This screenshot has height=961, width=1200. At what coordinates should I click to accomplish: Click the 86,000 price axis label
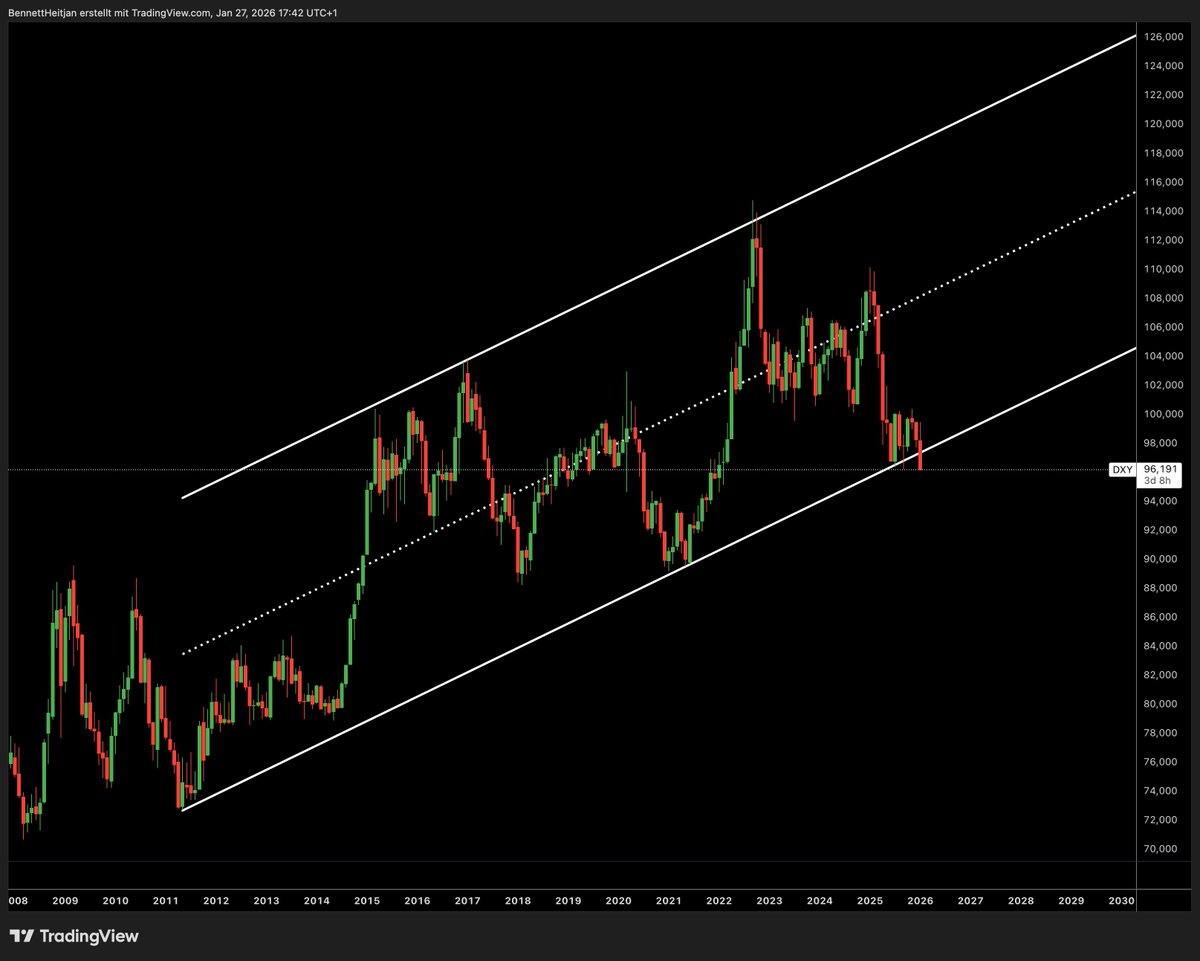(1160, 617)
